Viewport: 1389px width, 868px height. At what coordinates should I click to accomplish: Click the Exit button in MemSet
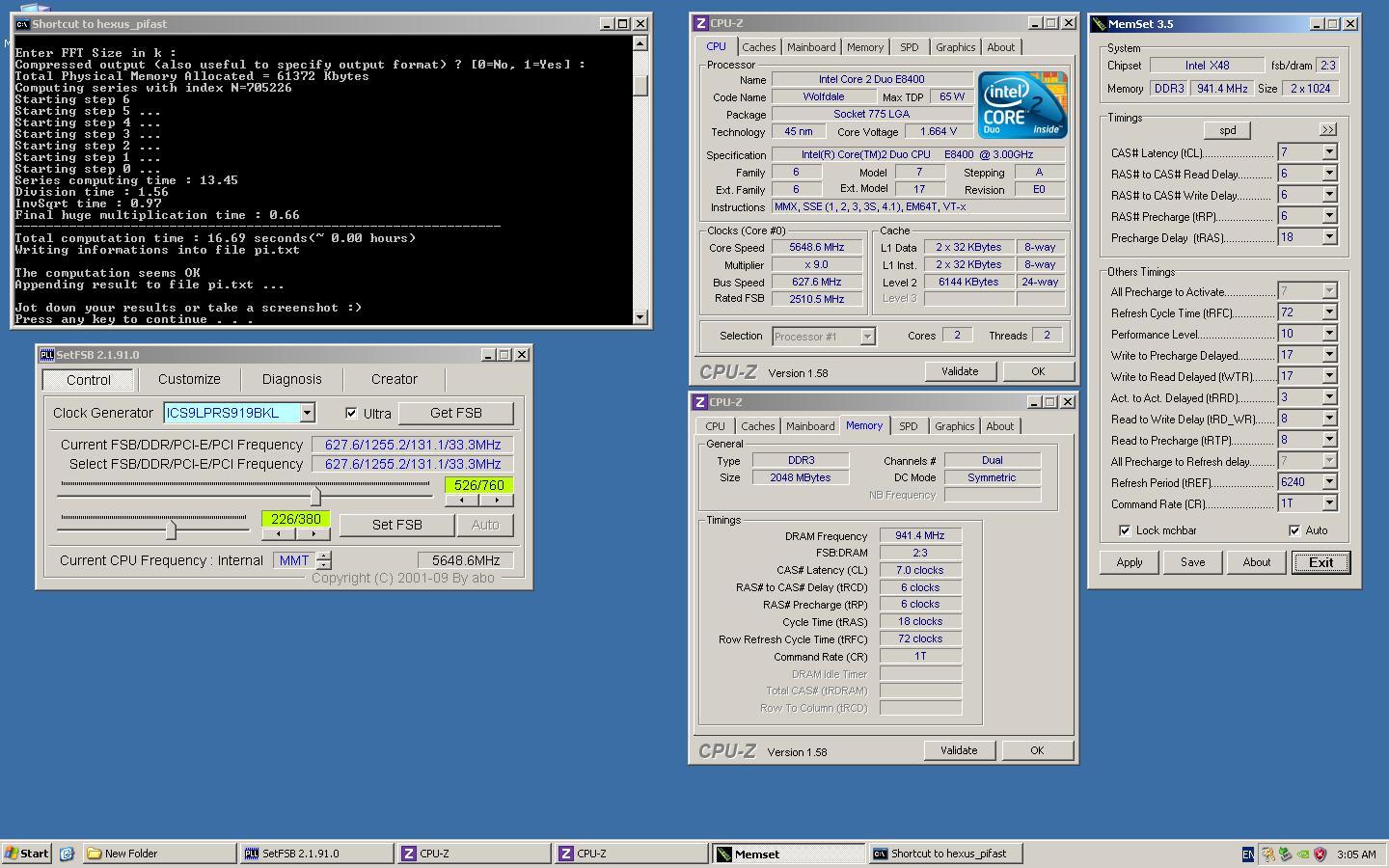tap(1321, 562)
